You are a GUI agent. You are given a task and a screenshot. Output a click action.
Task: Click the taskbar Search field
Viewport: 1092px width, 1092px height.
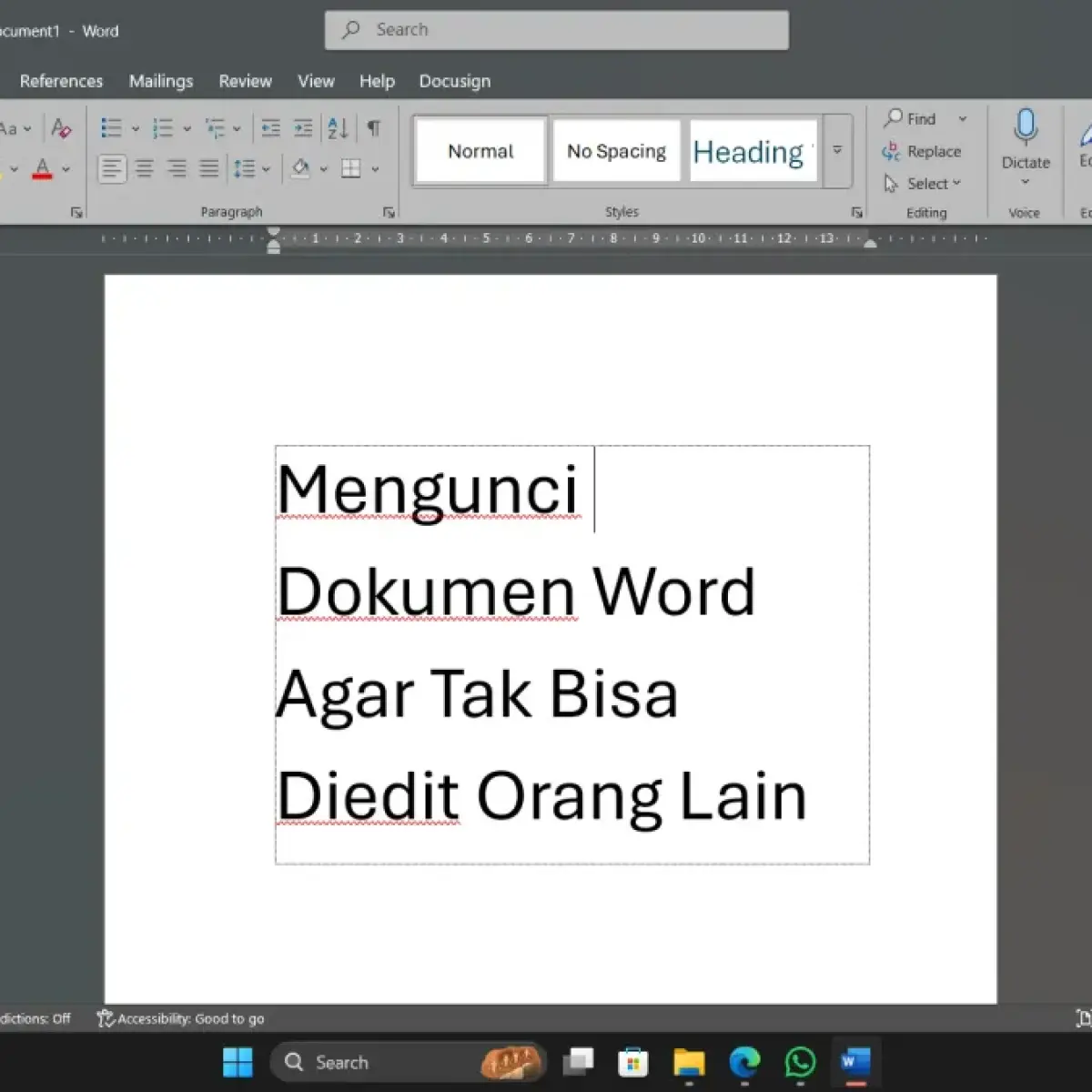tap(409, 1062)
